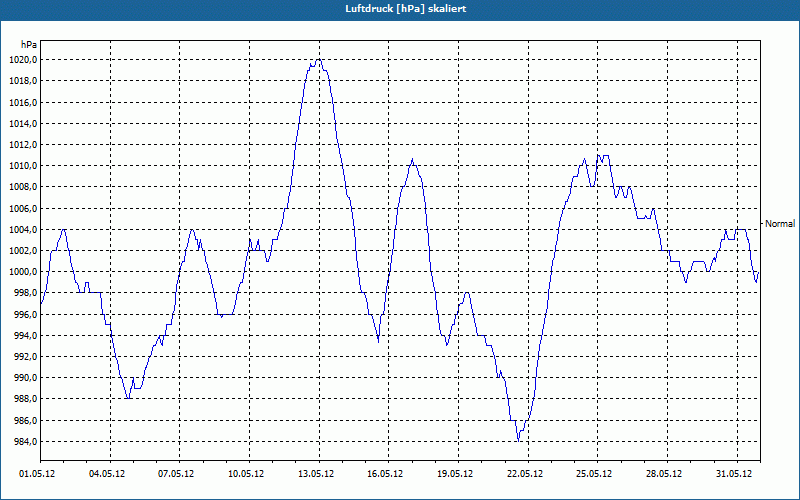Click the 31.05.12 date label
The width and height of the screenshot is (800, 500).
coord(734,474)
